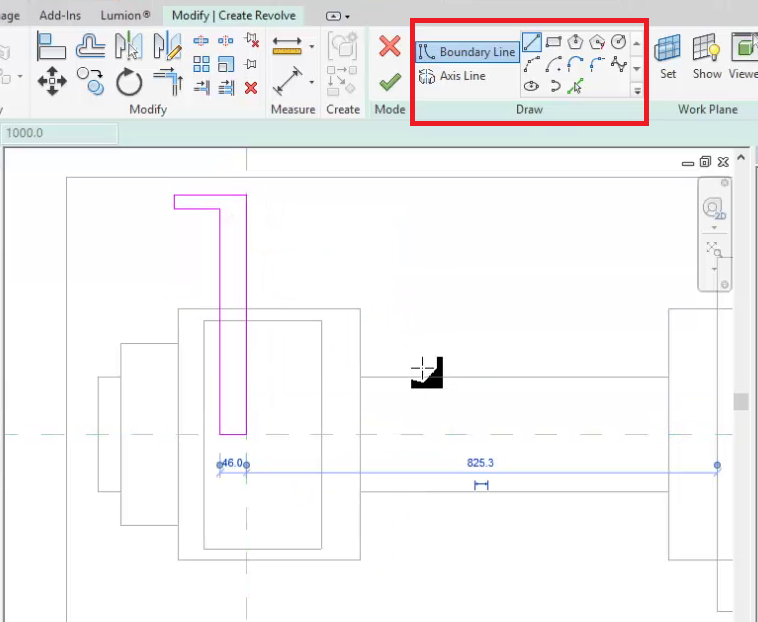Select the Circle draw tool
This screenshot has width=758, height=622.
tap(618, 42)
